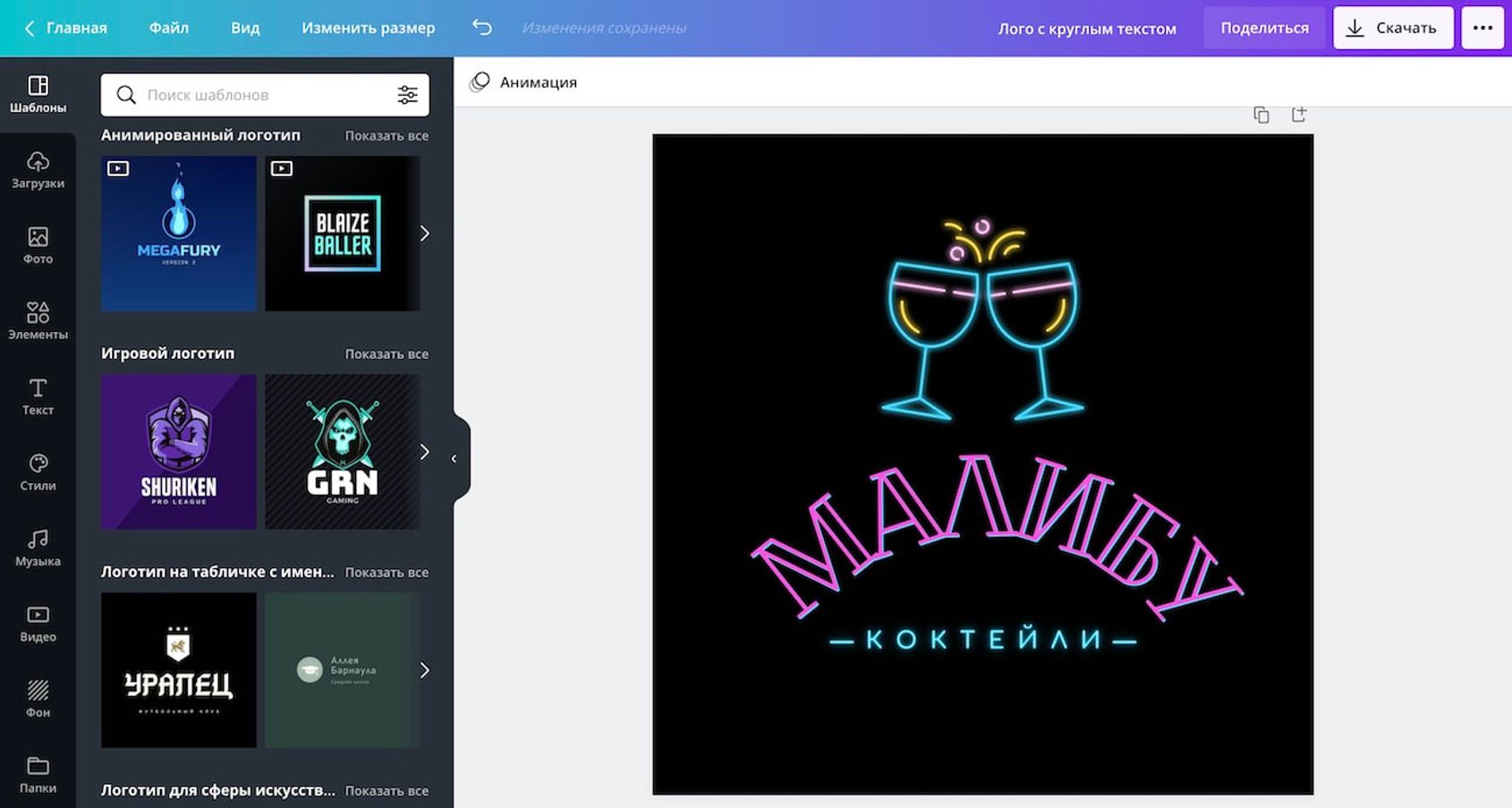Duplicate the page with copy icon

pos(1261,115)
